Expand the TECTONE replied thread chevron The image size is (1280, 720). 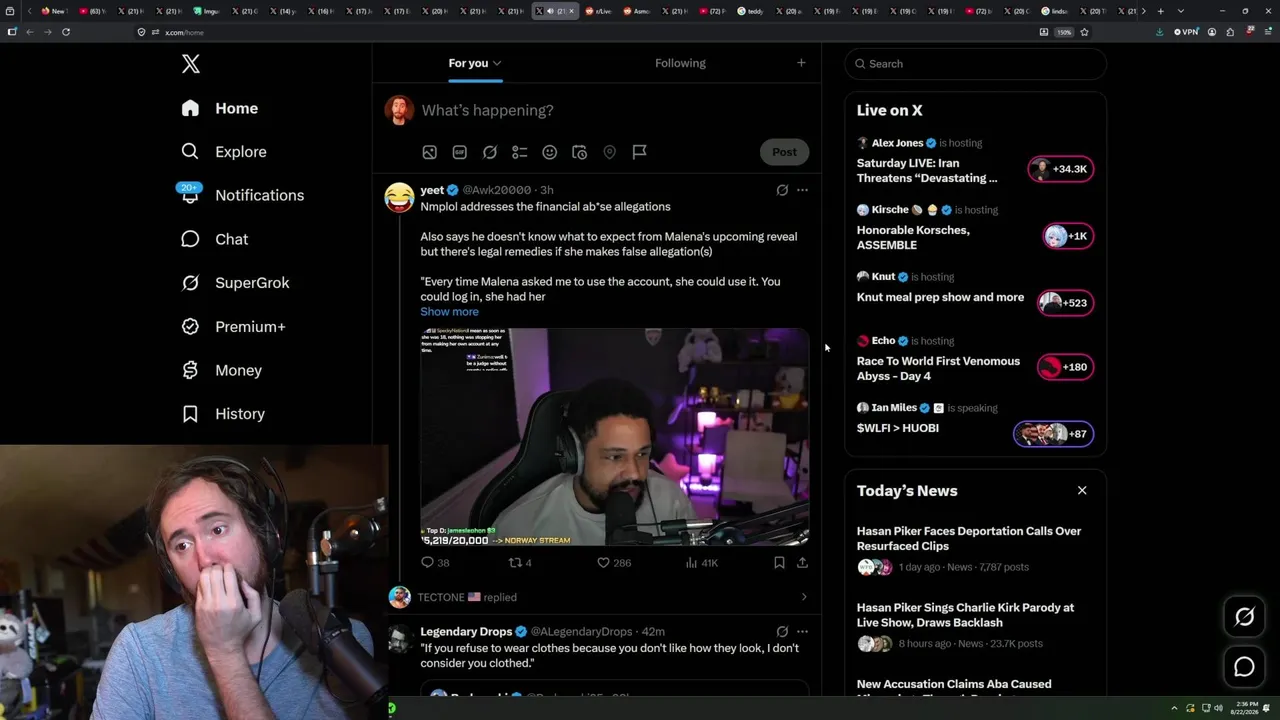[804, 597]
